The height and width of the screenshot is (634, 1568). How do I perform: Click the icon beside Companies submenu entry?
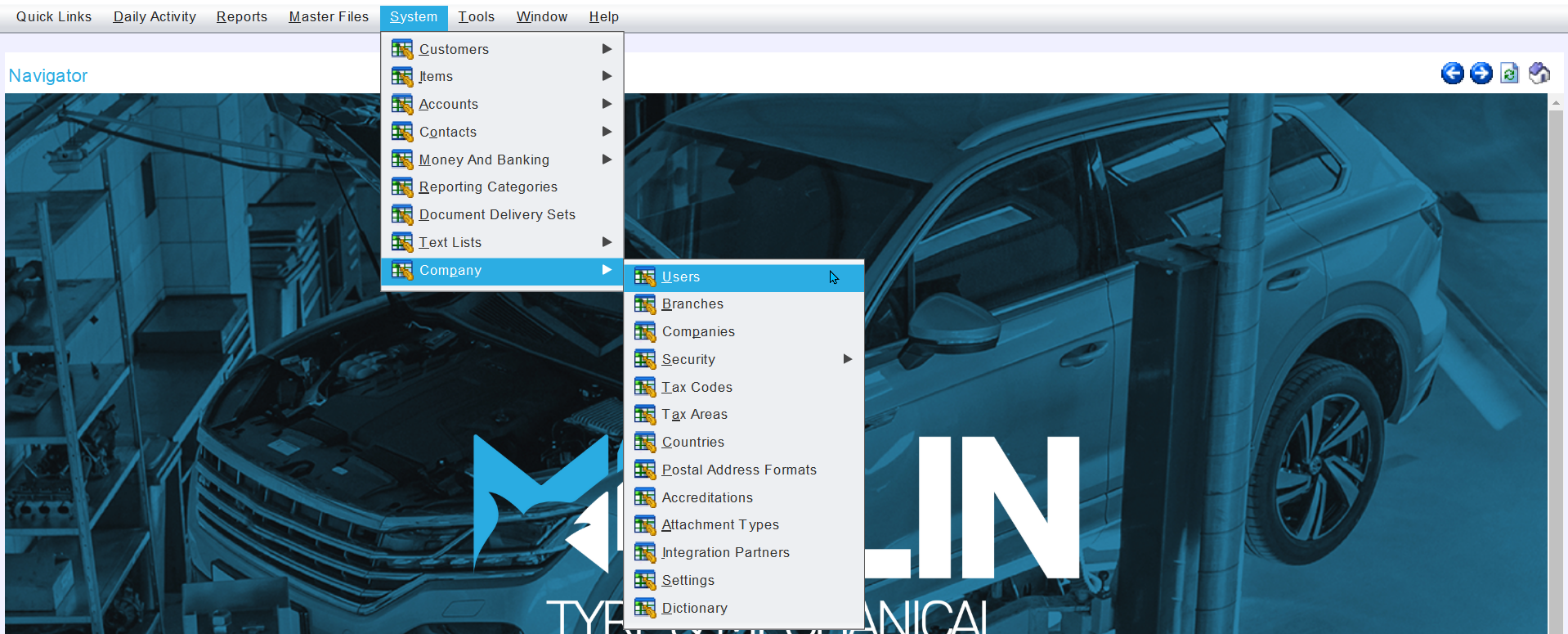pos(645,331)
